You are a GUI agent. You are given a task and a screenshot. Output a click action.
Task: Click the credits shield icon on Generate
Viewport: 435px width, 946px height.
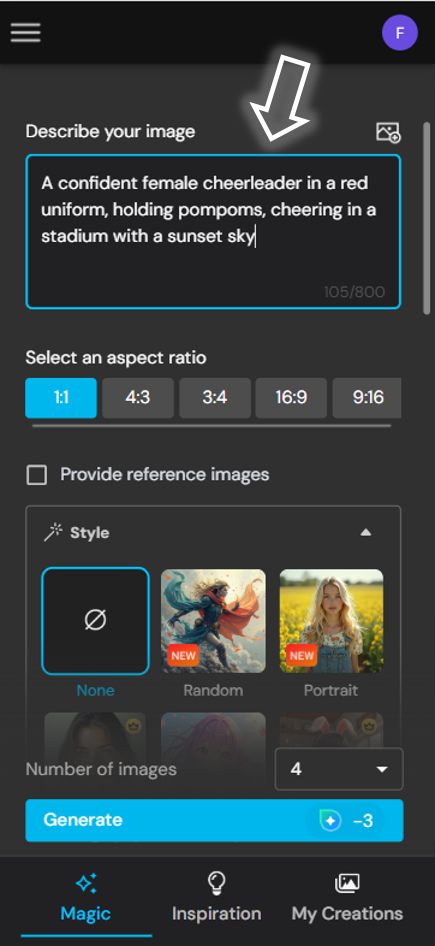coord(330,821)
